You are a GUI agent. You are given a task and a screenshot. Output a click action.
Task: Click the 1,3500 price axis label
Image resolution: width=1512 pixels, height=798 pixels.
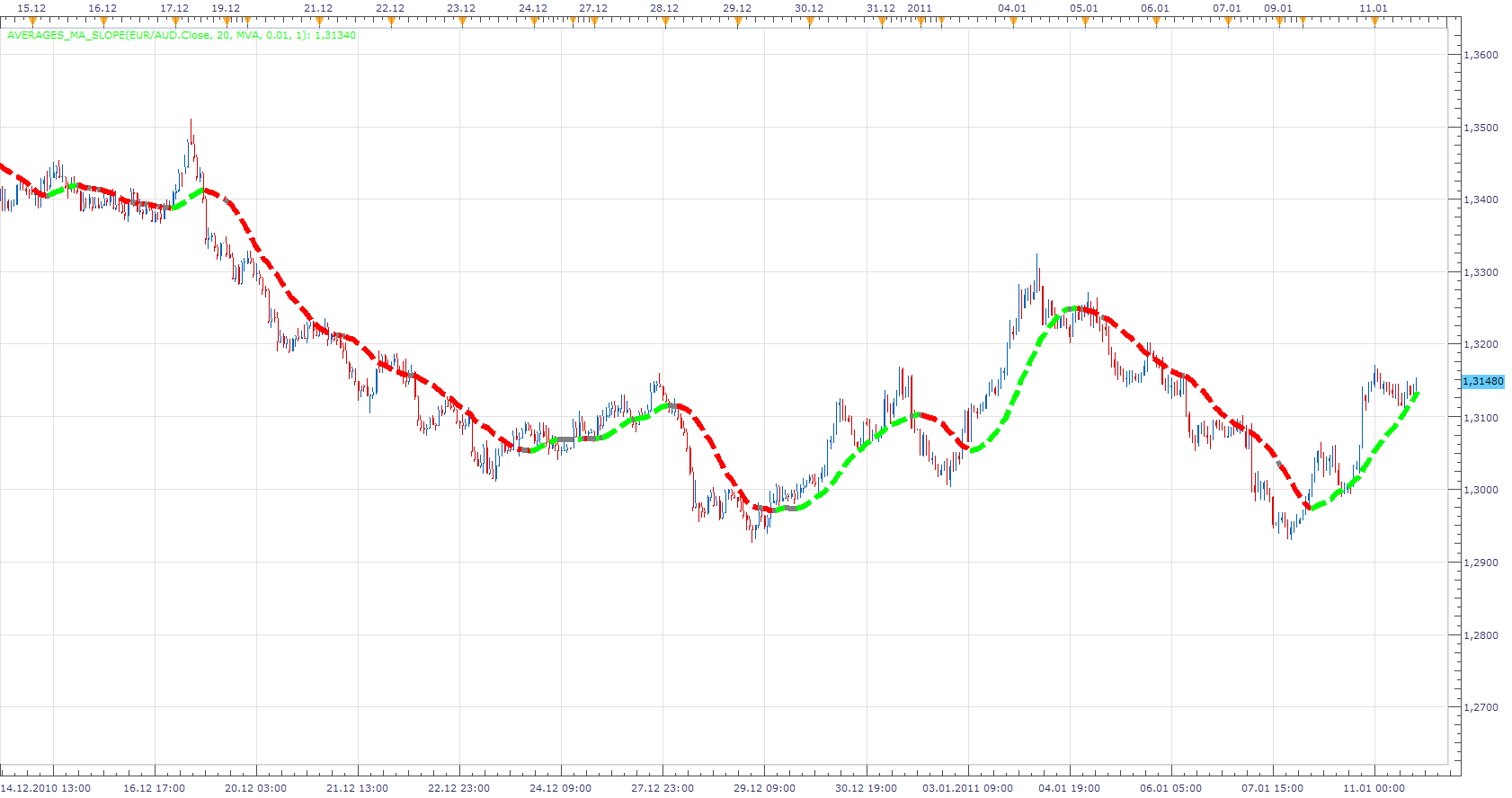(1481, 128)
